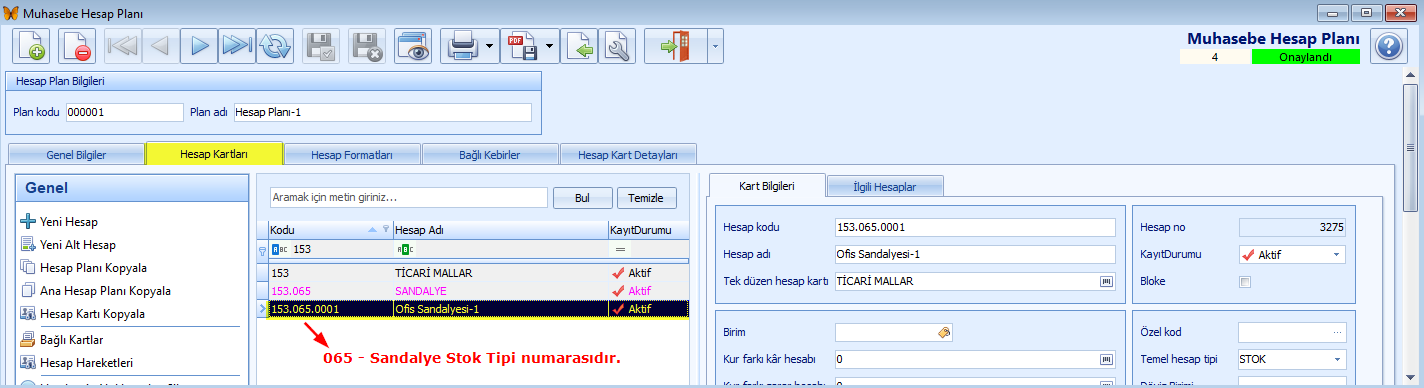Click the Temizle button
Viewport: 1424px width, 388px height.
(x=646, y=197)
